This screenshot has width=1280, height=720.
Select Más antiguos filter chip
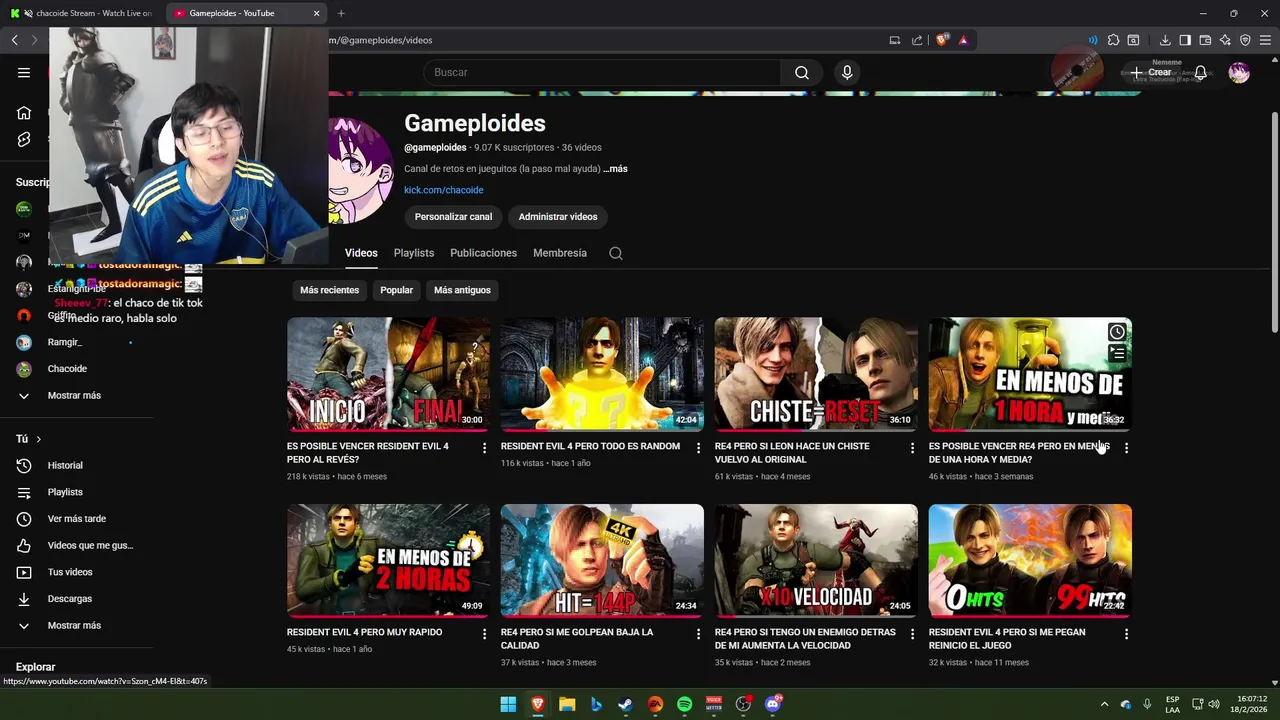tap(462, 290)
